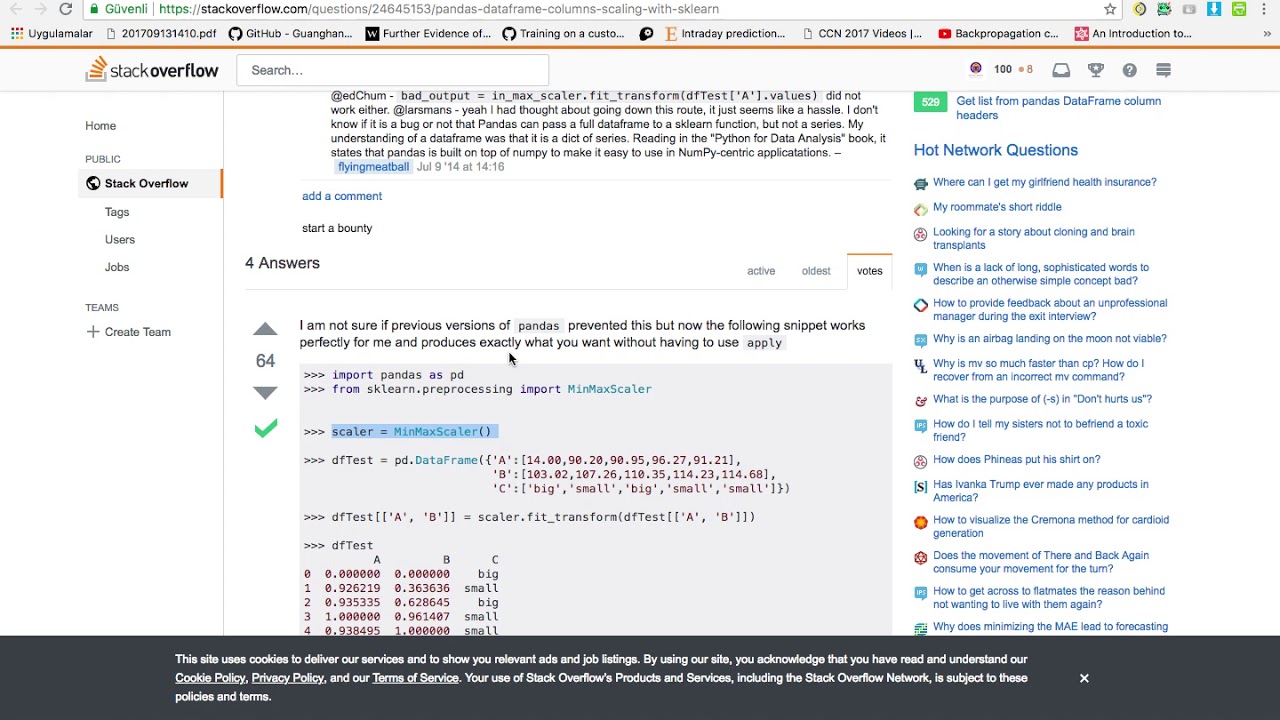Open the Privacy Policy link
Viewport: 1280px width, 720px height.
pyautogui.click(x=288, y=678)
